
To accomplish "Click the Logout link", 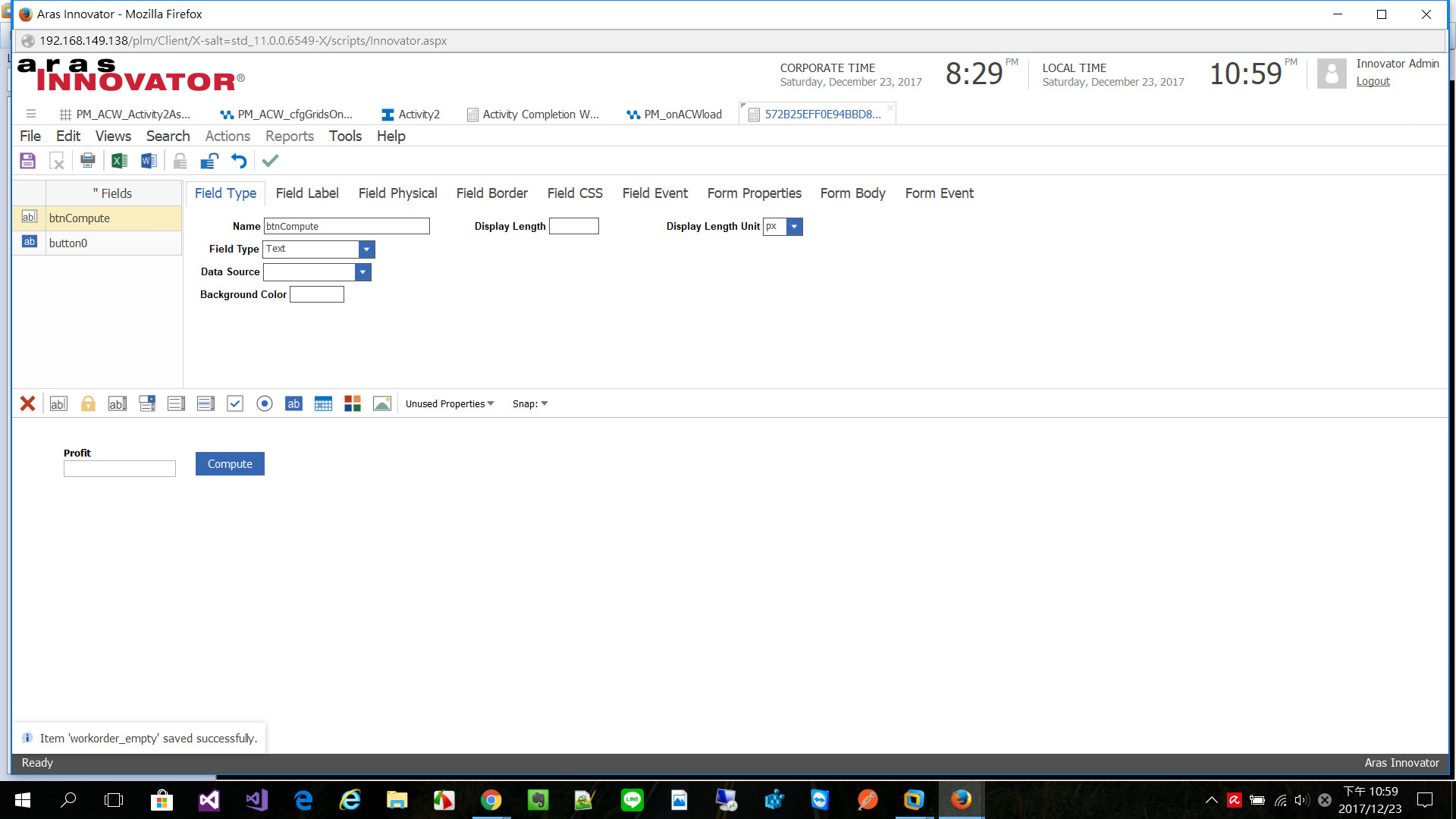I will pos(1373,81).
